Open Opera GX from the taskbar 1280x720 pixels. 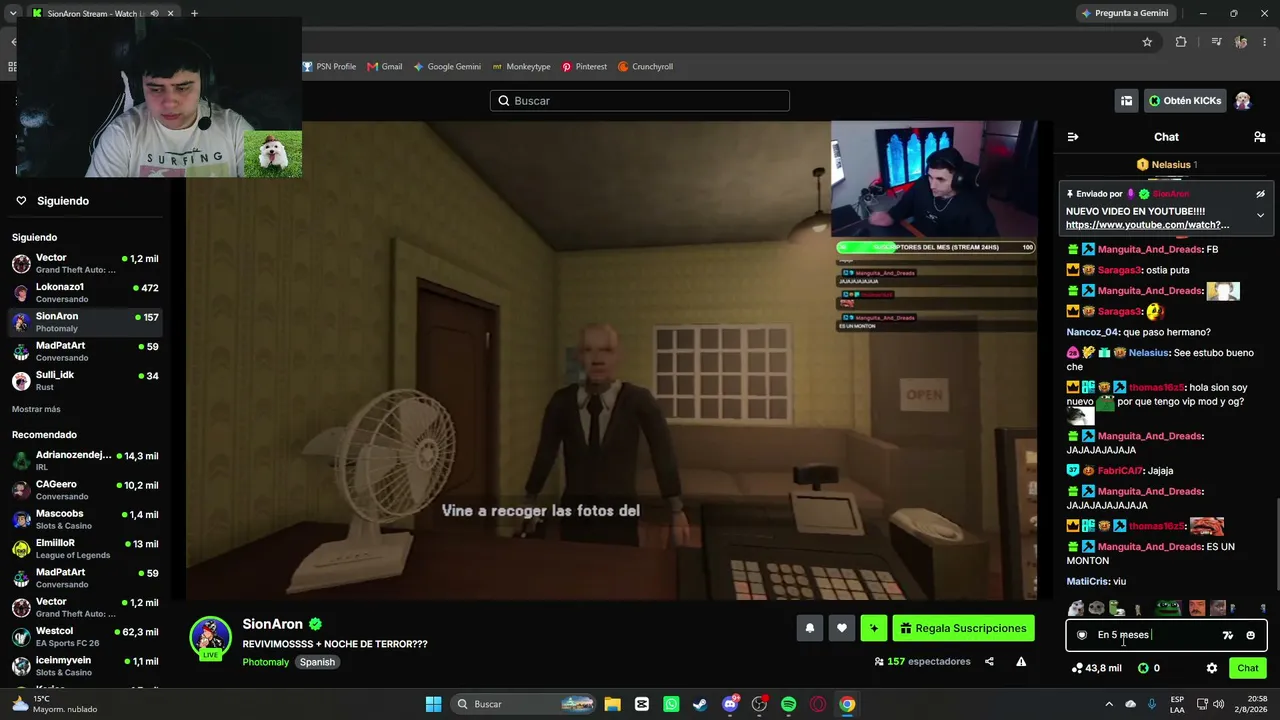pos(818,704)
